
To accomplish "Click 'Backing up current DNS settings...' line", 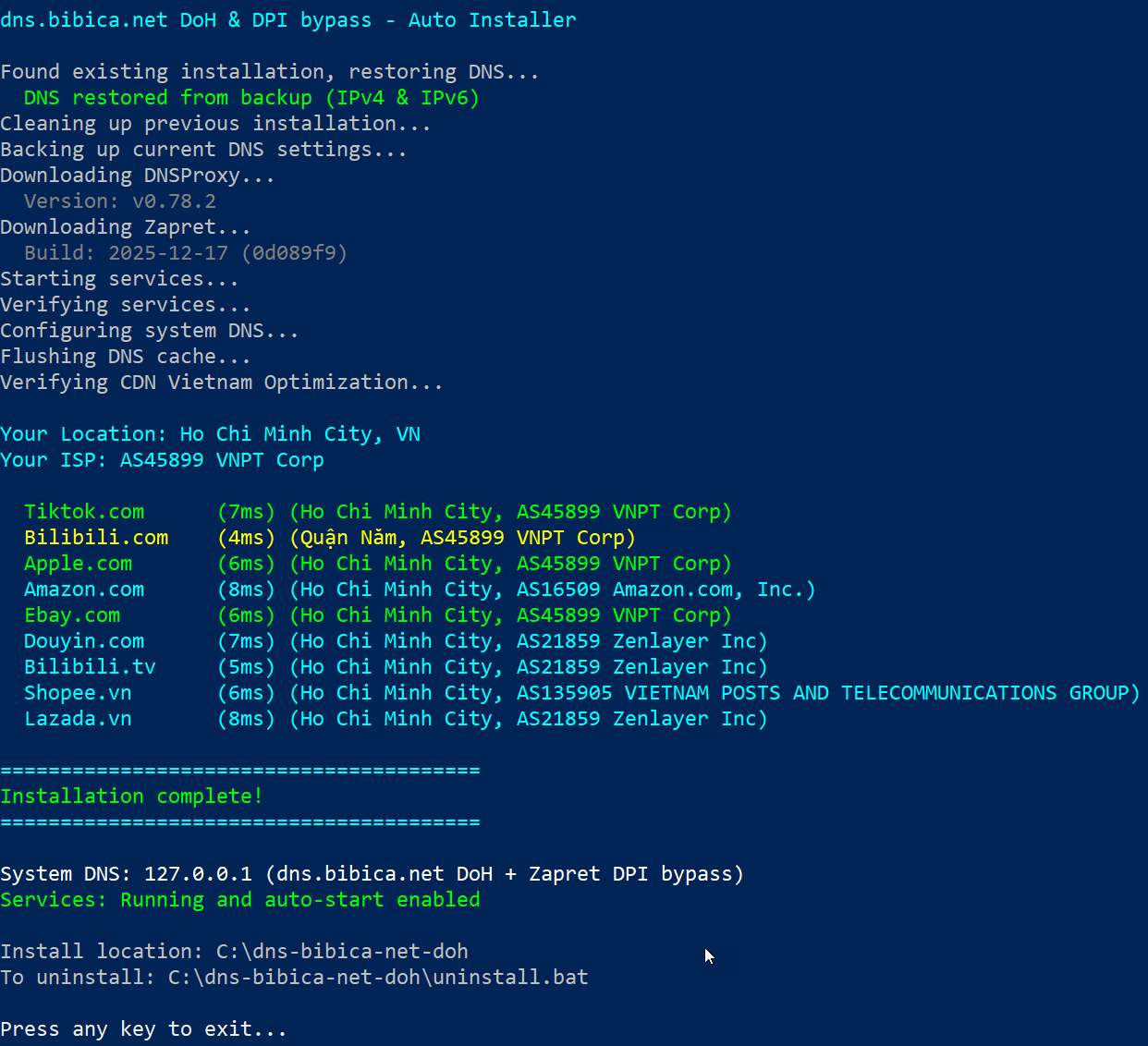I will (203, 150).
